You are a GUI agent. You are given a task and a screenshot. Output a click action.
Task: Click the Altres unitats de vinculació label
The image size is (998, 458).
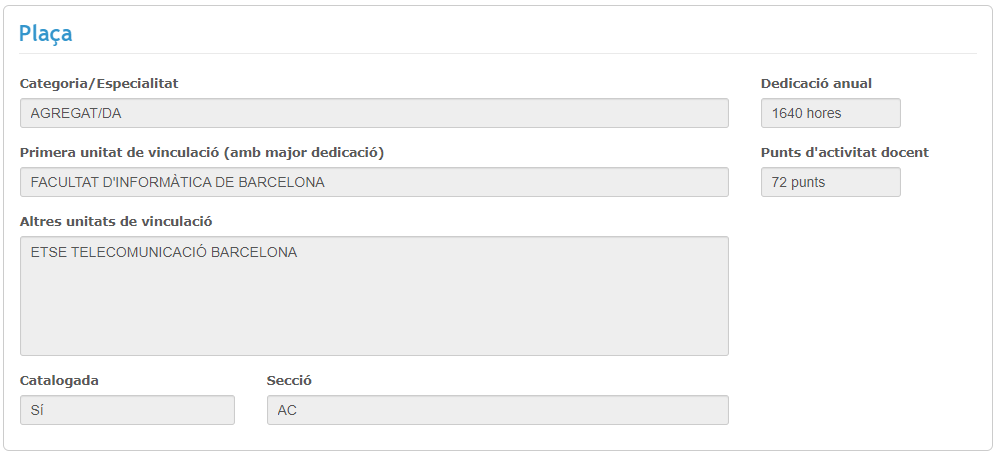(x=116, y=221)
